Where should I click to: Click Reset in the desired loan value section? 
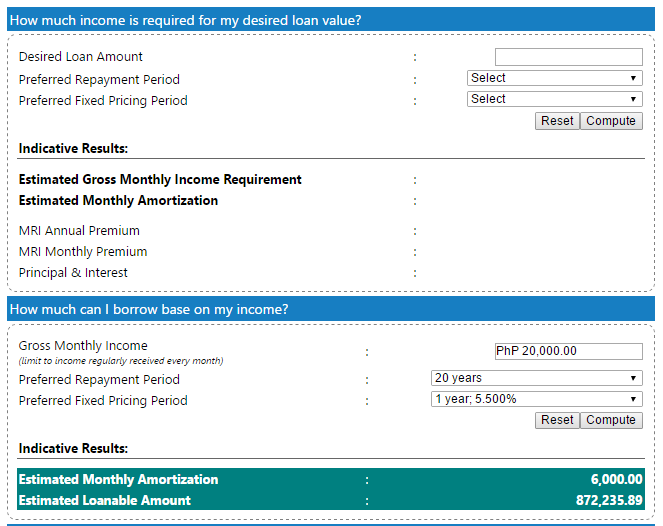coord(557,121)
